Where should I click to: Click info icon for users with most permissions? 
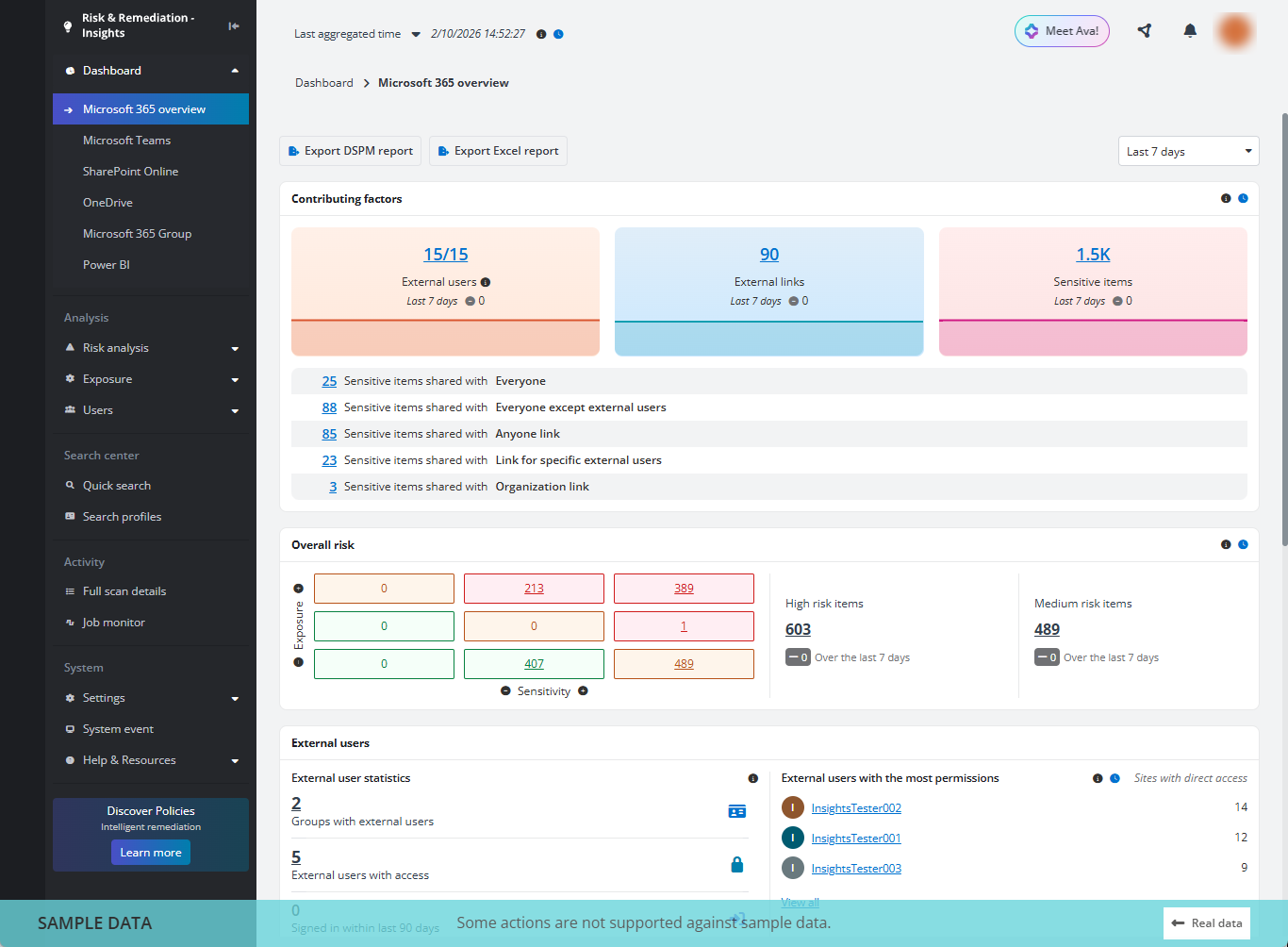coord(1098,778)
